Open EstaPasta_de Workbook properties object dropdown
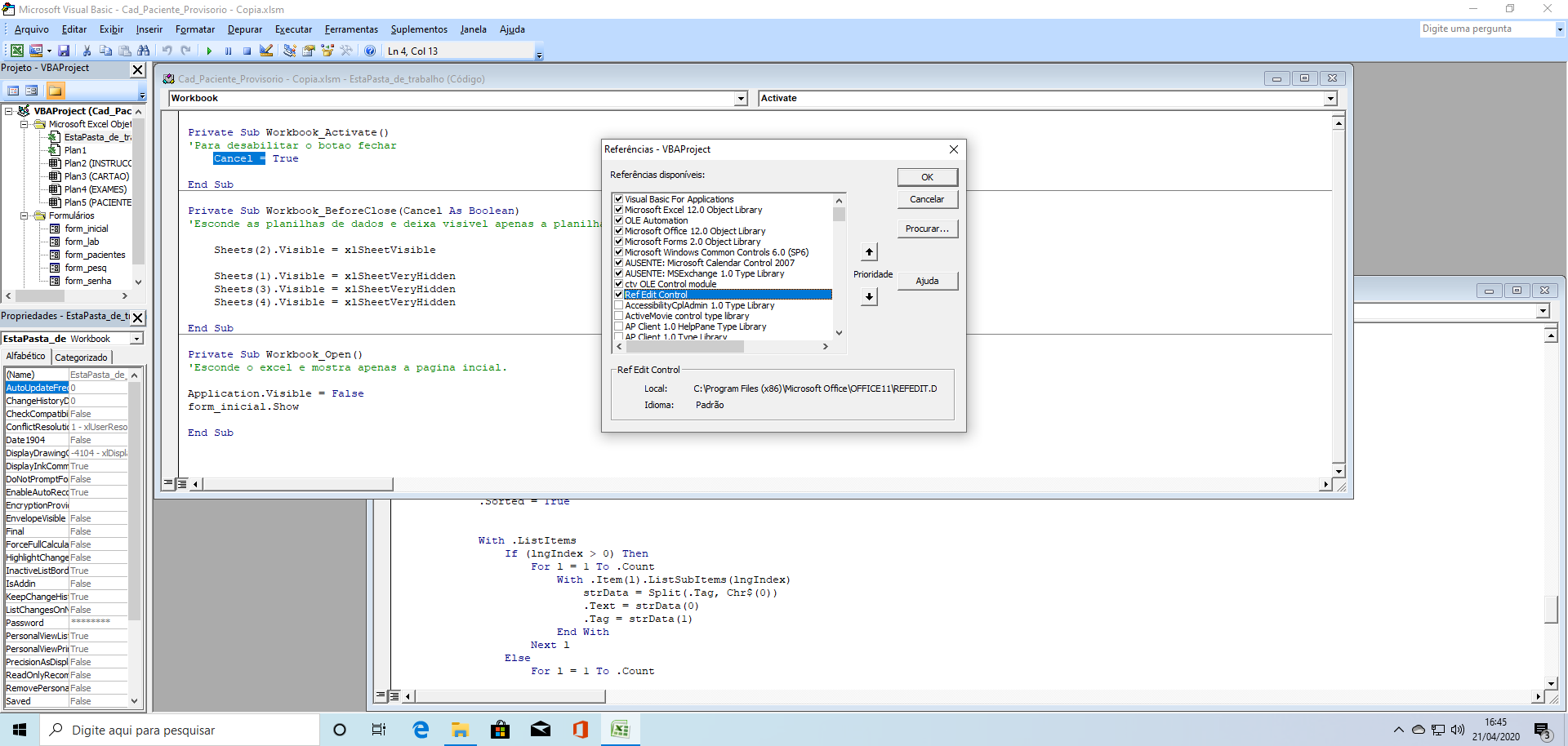This screenshot has width=1568, height=746. (137, 339)
